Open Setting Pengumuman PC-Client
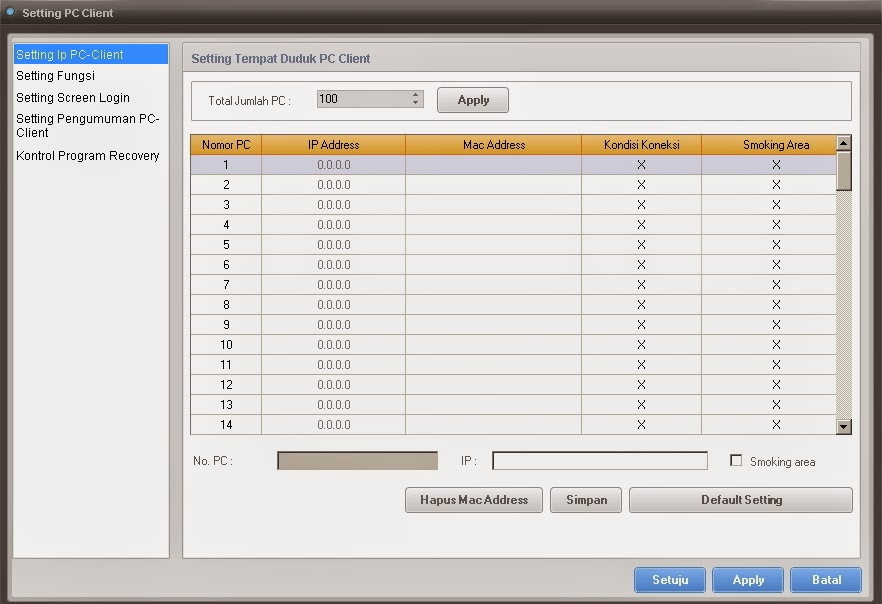 coord(84,118)
